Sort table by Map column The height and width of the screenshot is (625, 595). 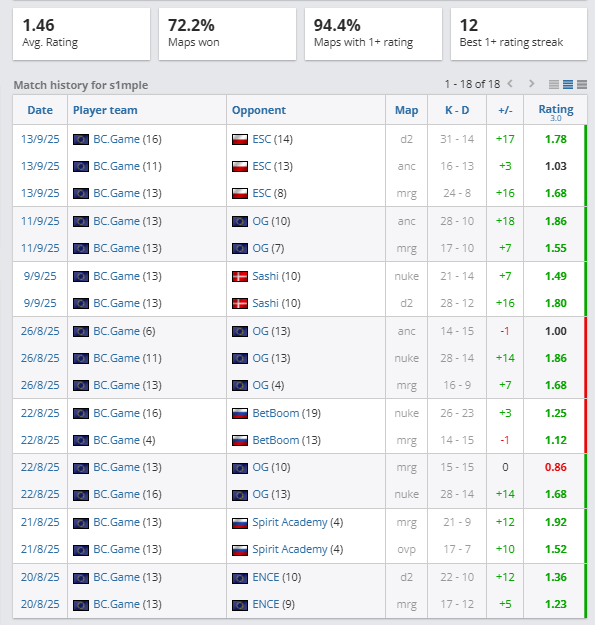[406, 110]
